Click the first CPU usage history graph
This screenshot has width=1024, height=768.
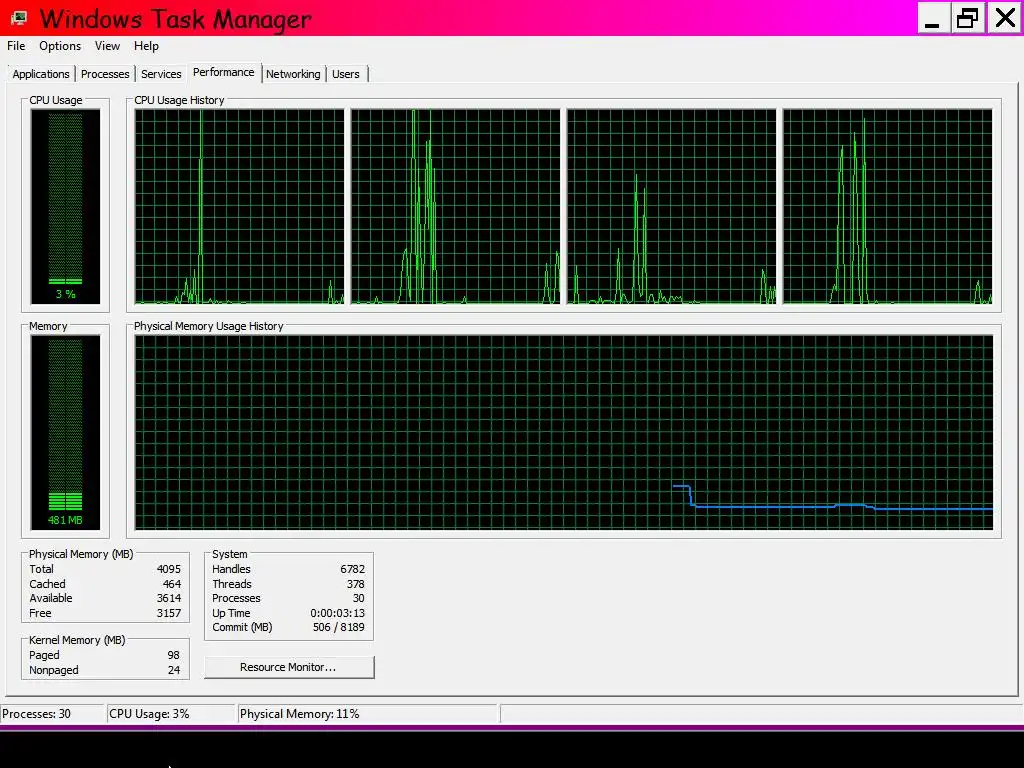tap(239, 206)
